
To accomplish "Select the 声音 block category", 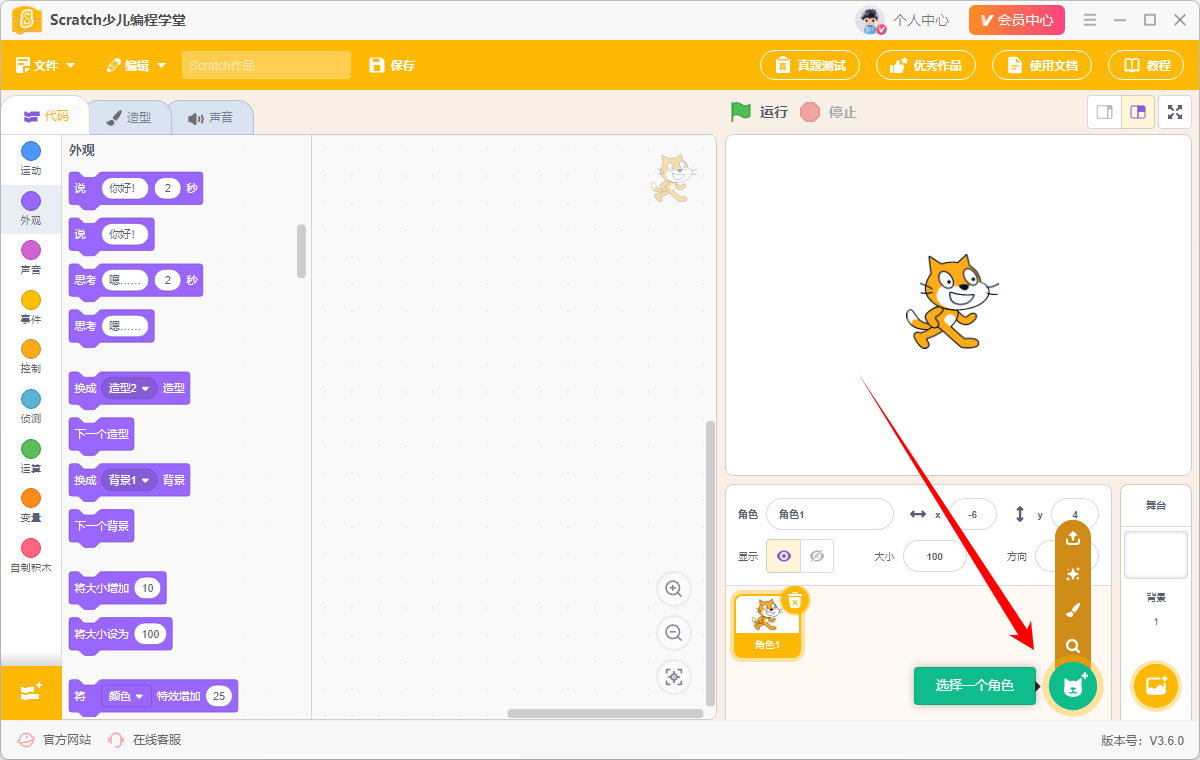I will 31,257.
